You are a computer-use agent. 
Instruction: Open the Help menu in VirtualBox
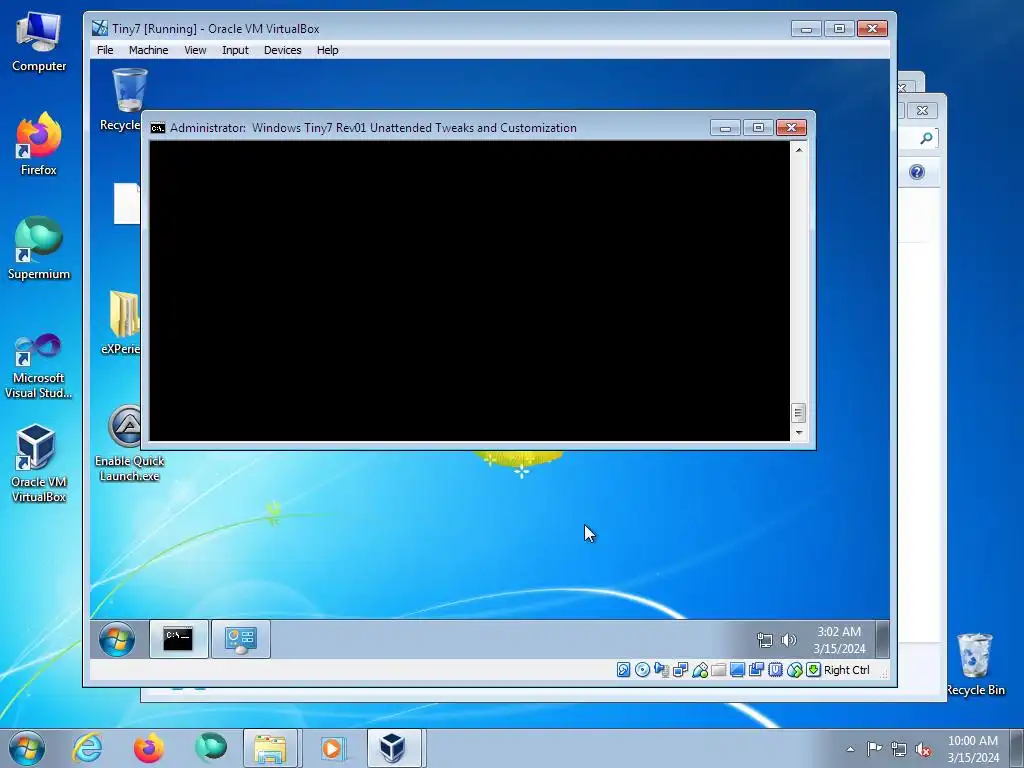coord(327,50)
